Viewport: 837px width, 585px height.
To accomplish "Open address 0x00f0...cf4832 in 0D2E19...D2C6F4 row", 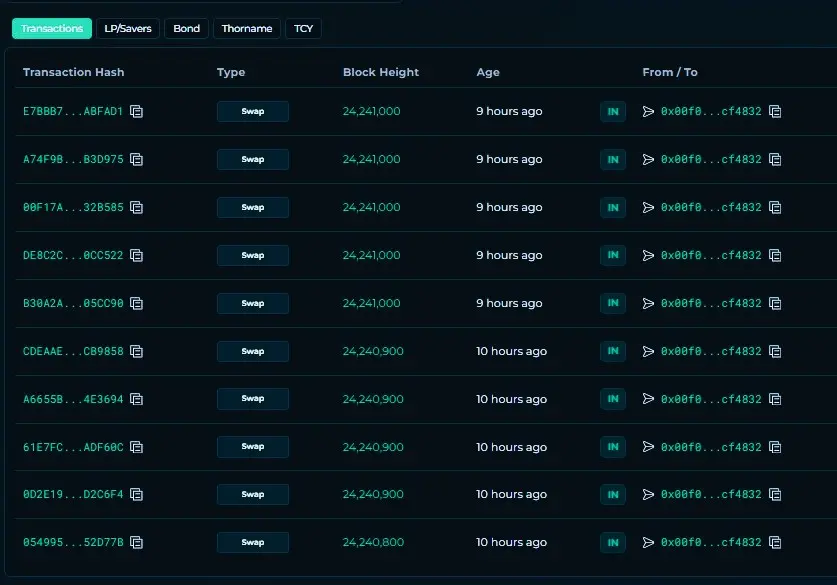I will coord(711,494).
